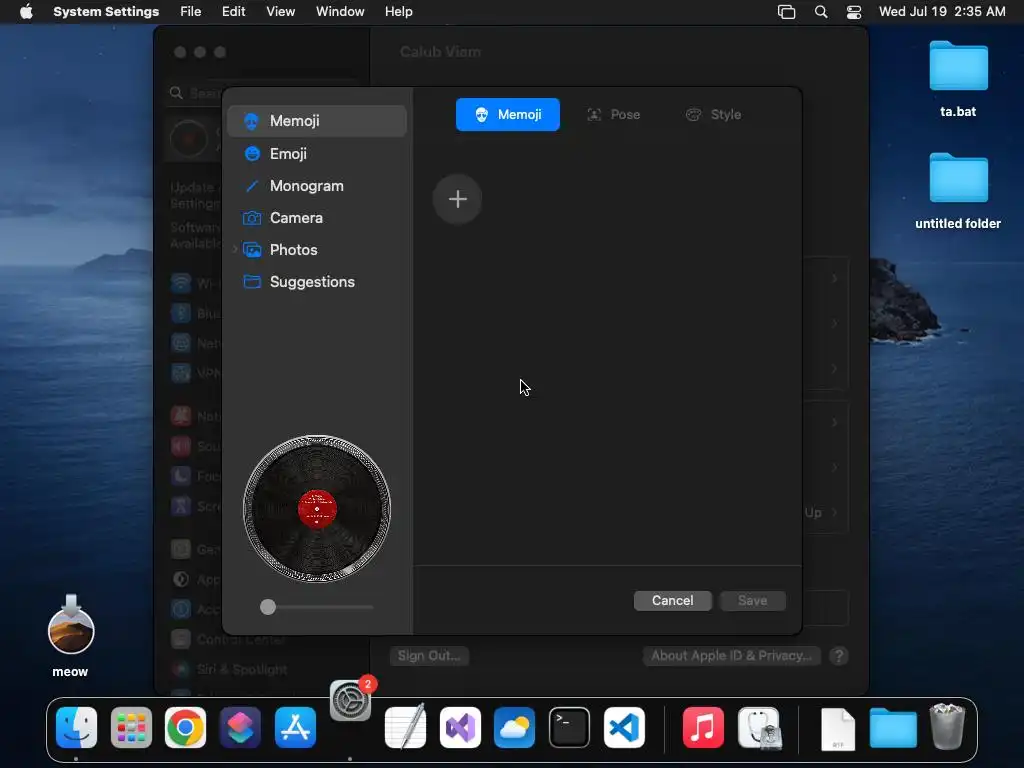Cancel the picture selection dialog

[x=673, y=600]
